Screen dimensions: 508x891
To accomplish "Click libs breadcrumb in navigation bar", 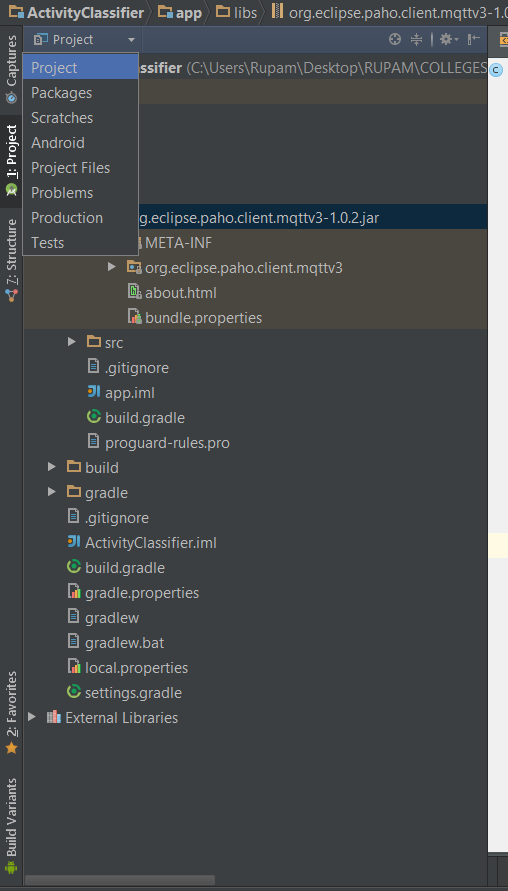I will pyautogui.click(x=238, y=12).
